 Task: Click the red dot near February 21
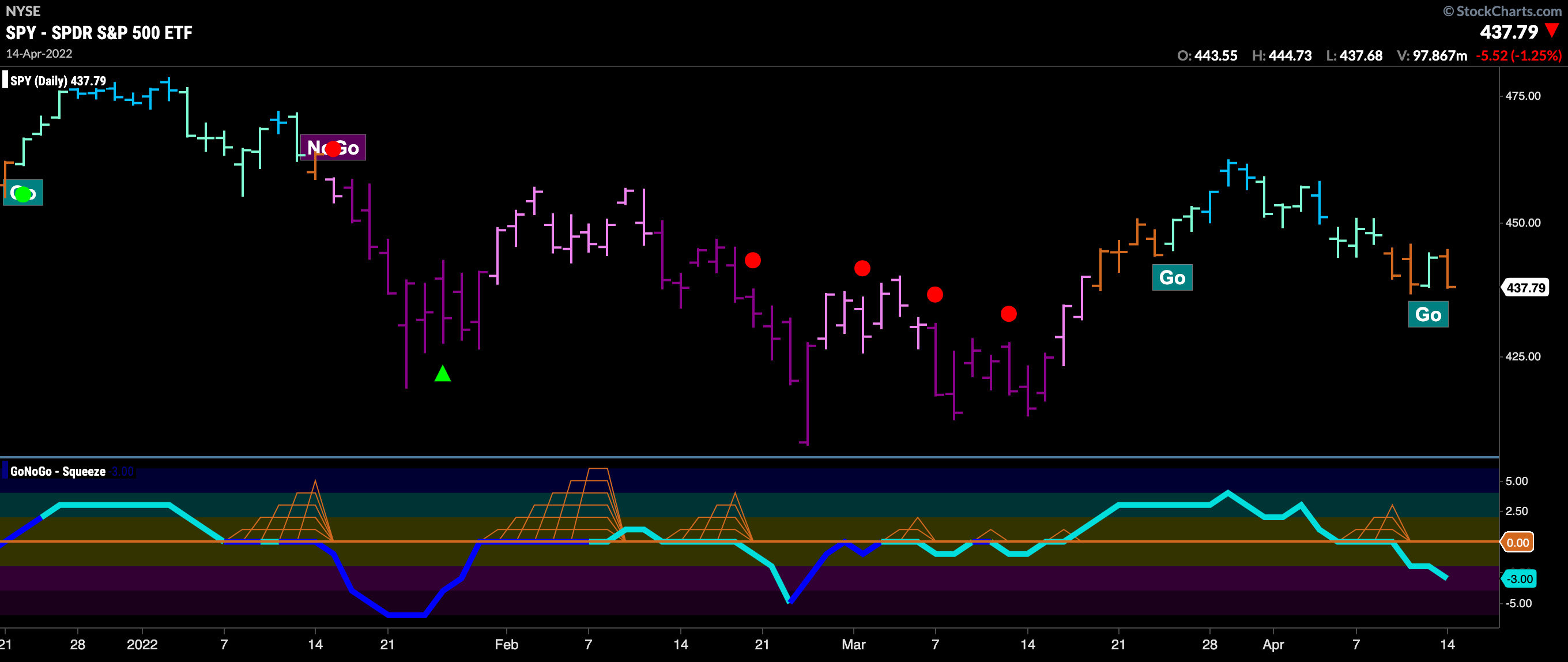(x=753, y=260)
